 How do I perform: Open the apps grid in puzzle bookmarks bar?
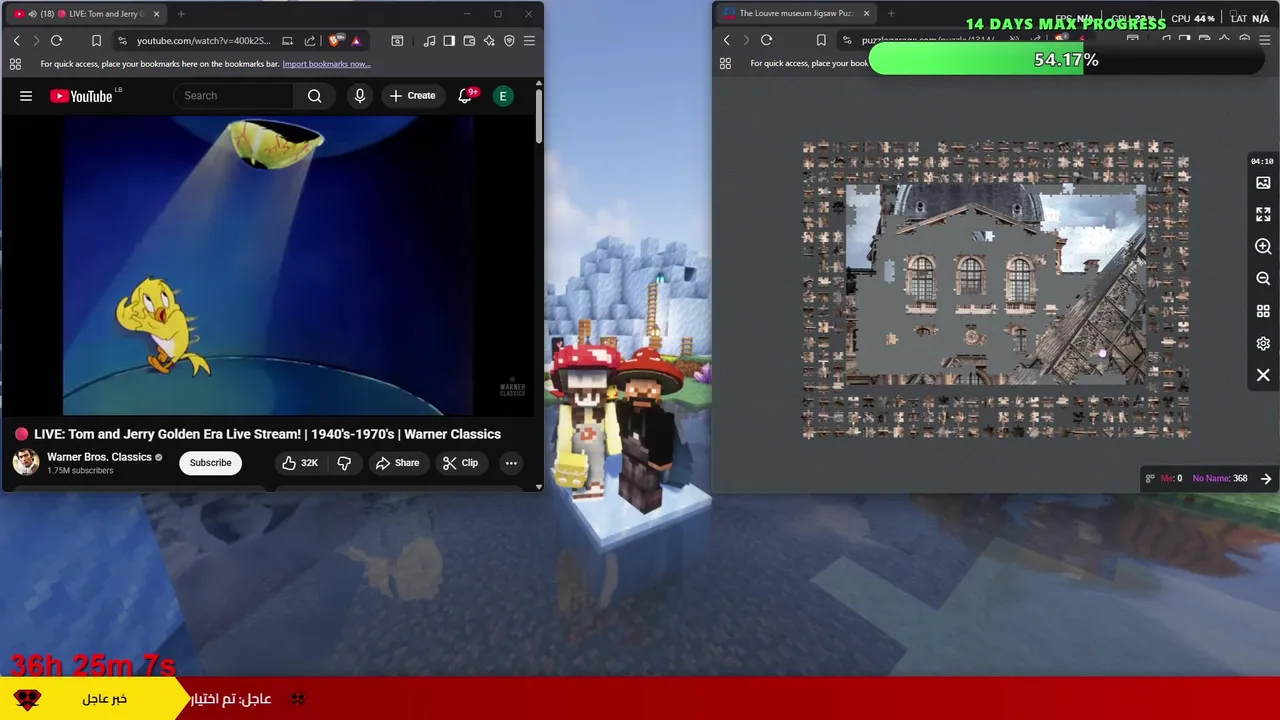pyautogui.click(x=725, y=63)
